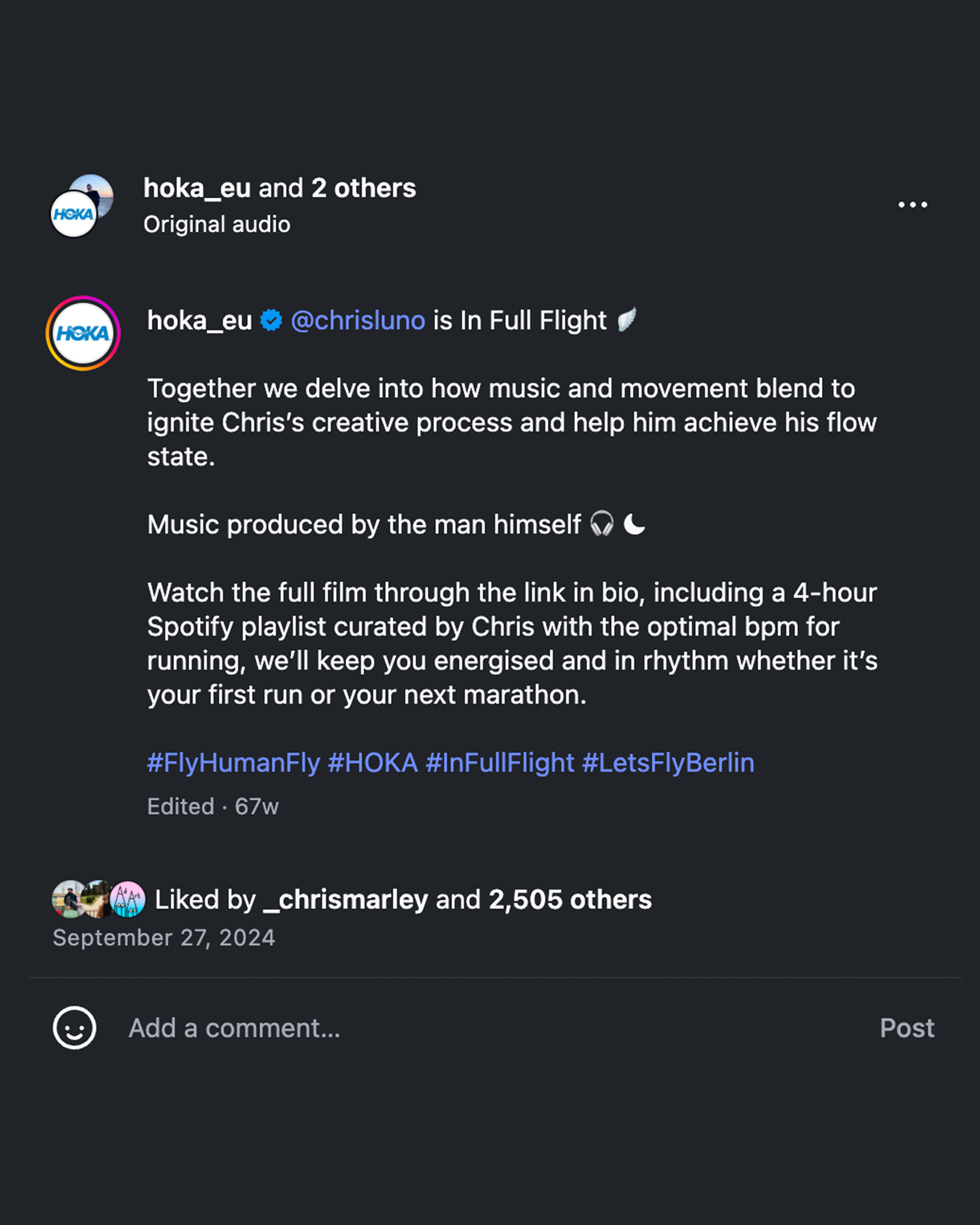
Task: Open the #HOKA hashtag
Action: tap(373, 763)
